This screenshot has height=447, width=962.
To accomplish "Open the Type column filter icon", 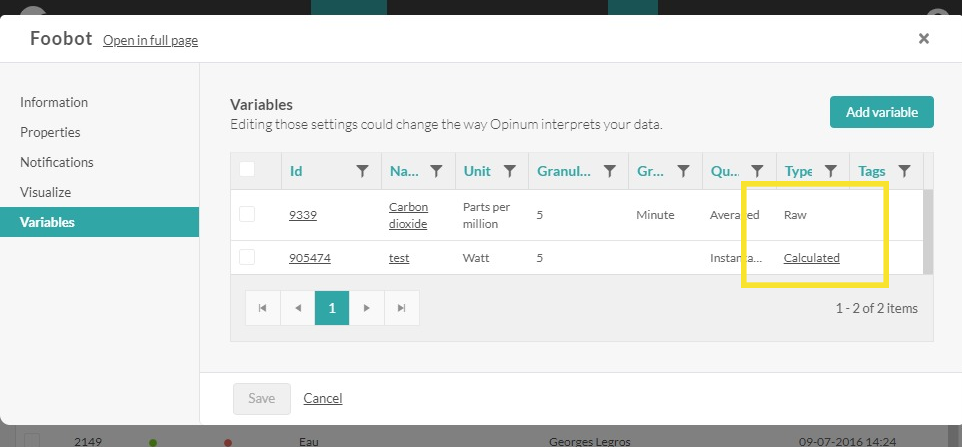I will point(830,171).
